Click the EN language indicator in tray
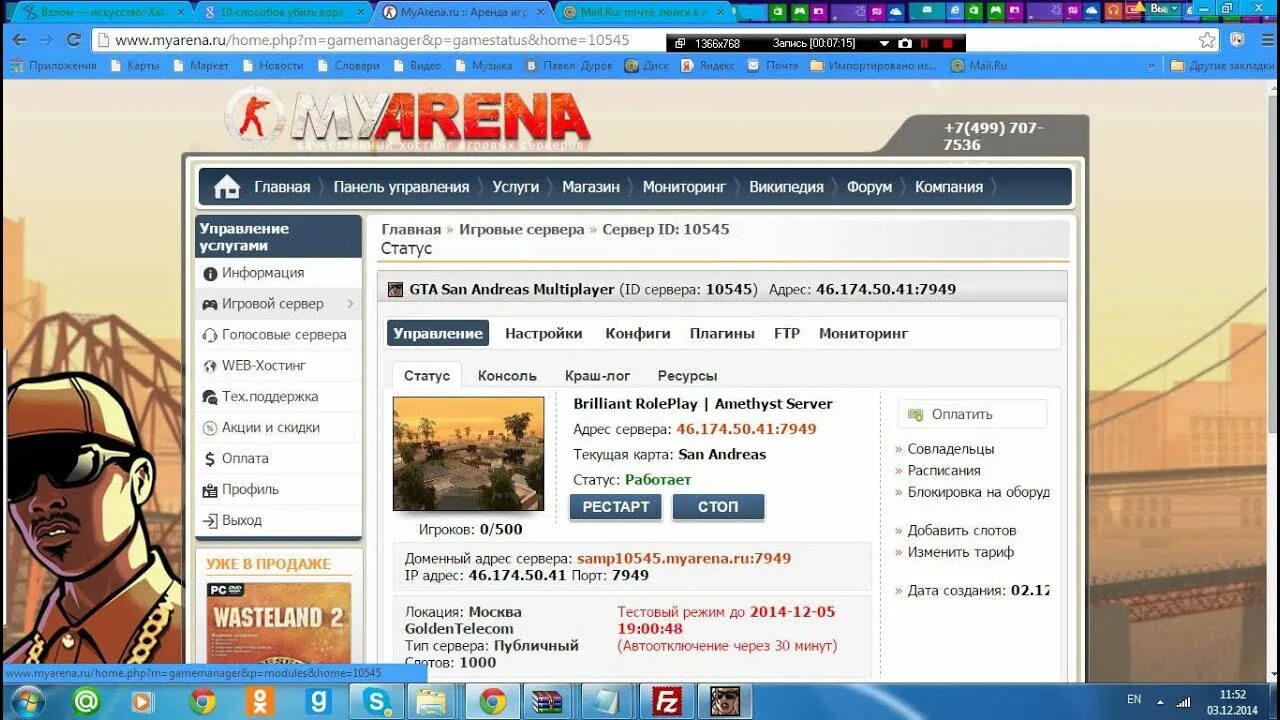 click(x=1134, y=700)
